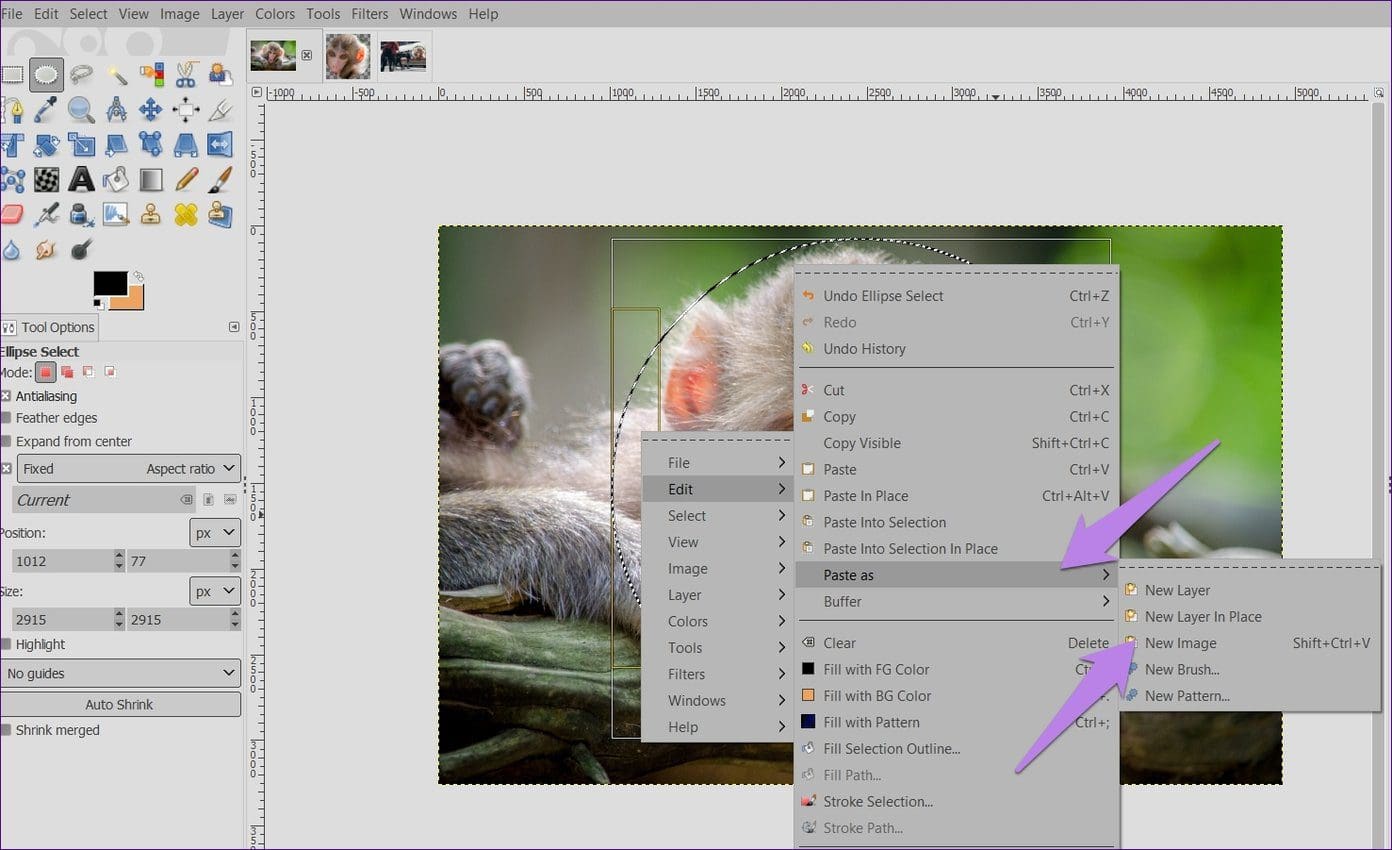The height and width of the screenshot is (850, 1392).
Task: Select the Pencil tool
Action: pos(186,180)
